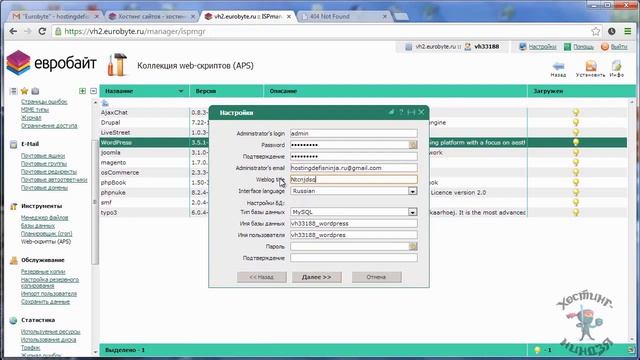Image resolution: width=640 pixels, height=360 pixels.
Task: Bookmark the page with the star icon
Action: pyautogui.click(x=596, y=31)
